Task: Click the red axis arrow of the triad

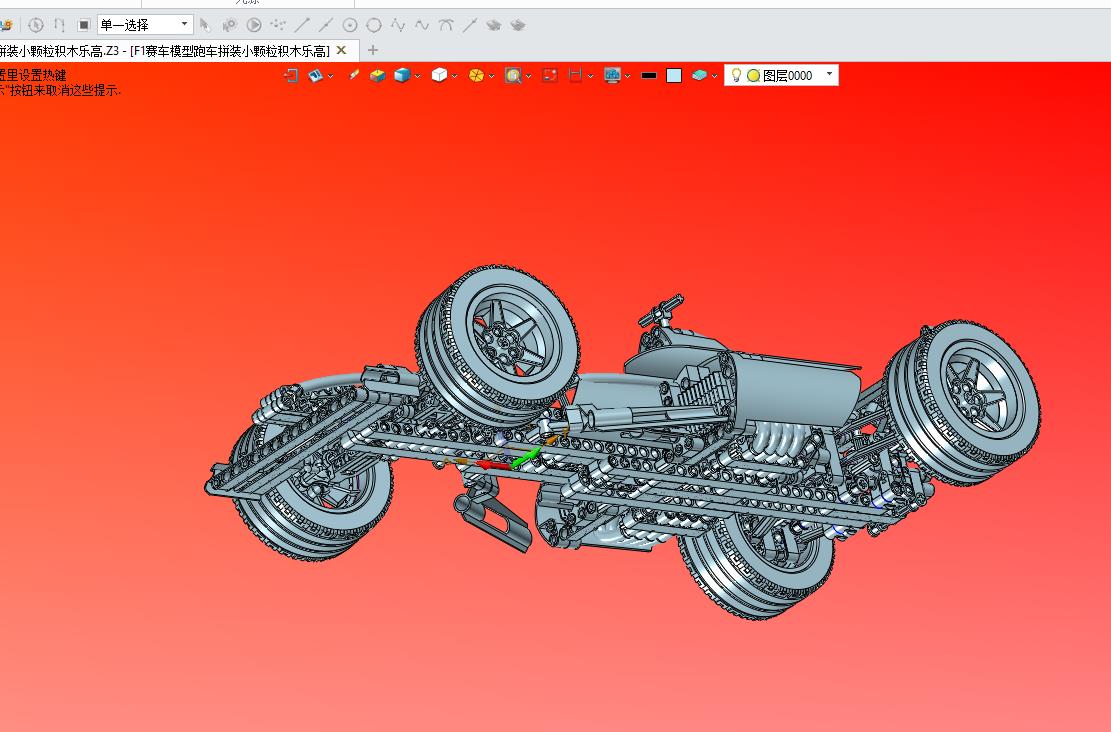Action: [492, 465]
